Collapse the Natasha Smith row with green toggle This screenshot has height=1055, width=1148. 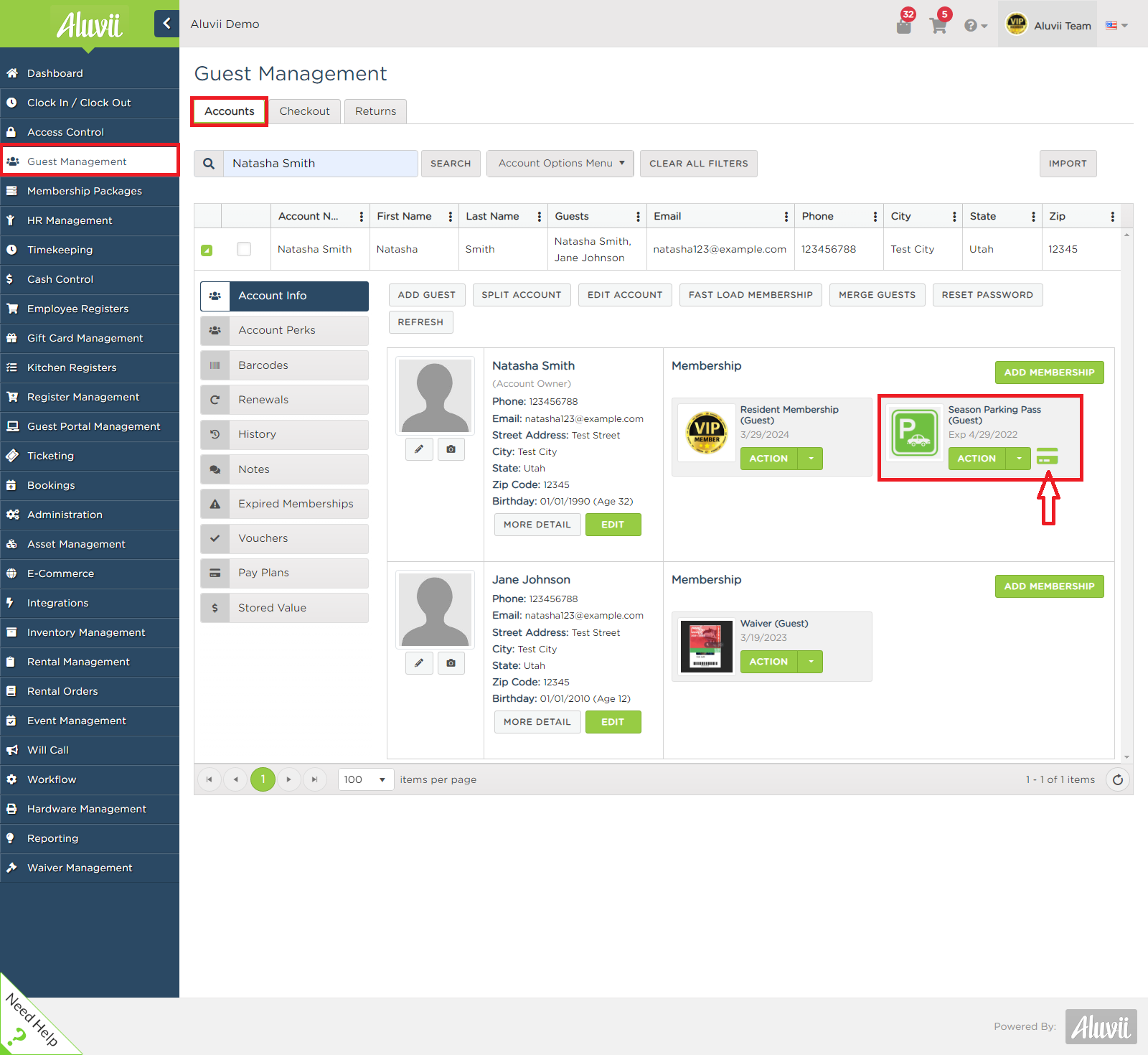pyautogui.click(x=207, y=250)
